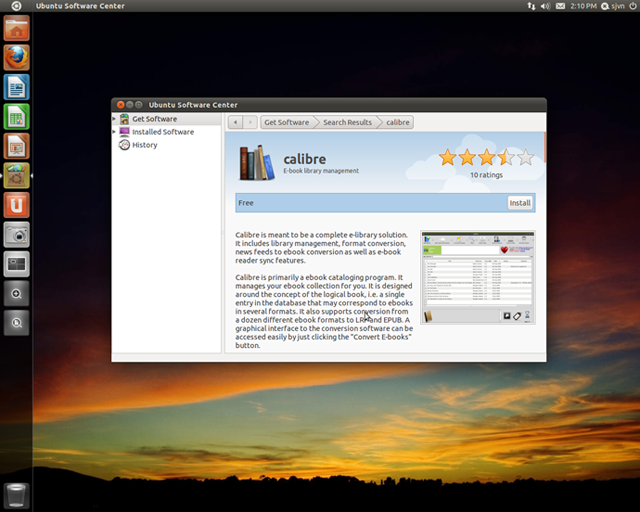Install calibre with the Install button
Viewport: 640px width, 512px height.
(x=520, y=203)
